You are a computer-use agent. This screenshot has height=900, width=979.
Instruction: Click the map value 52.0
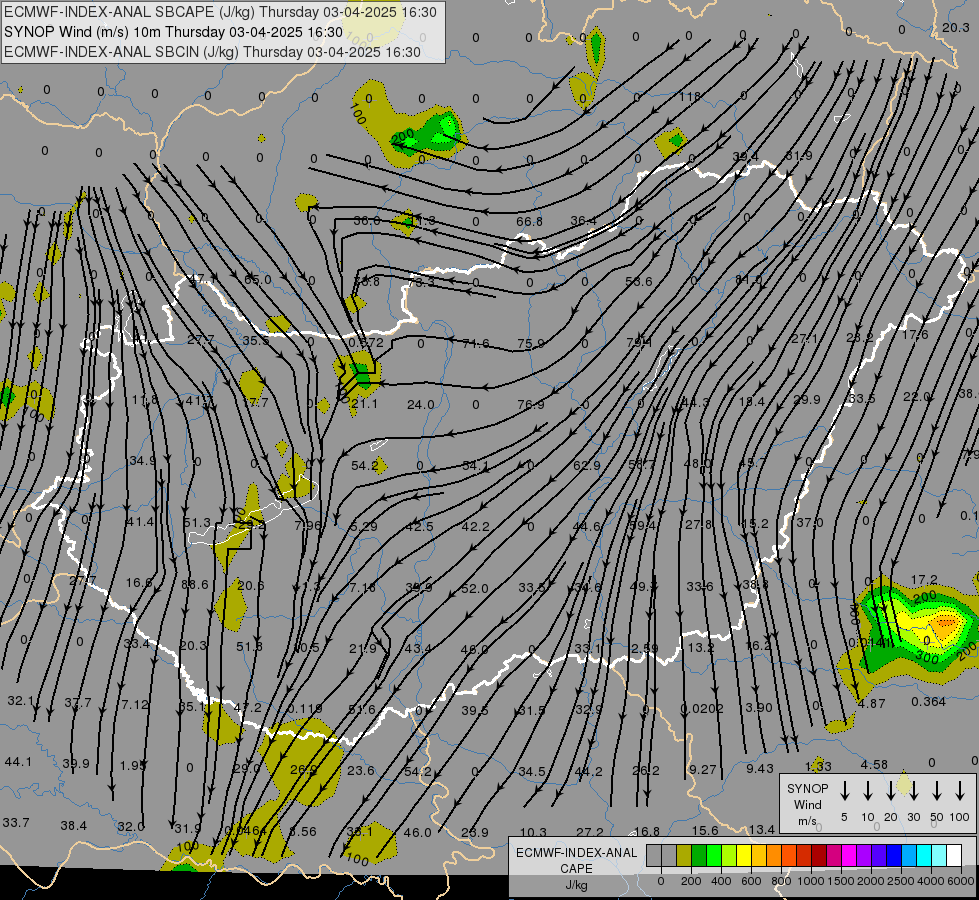475,589
